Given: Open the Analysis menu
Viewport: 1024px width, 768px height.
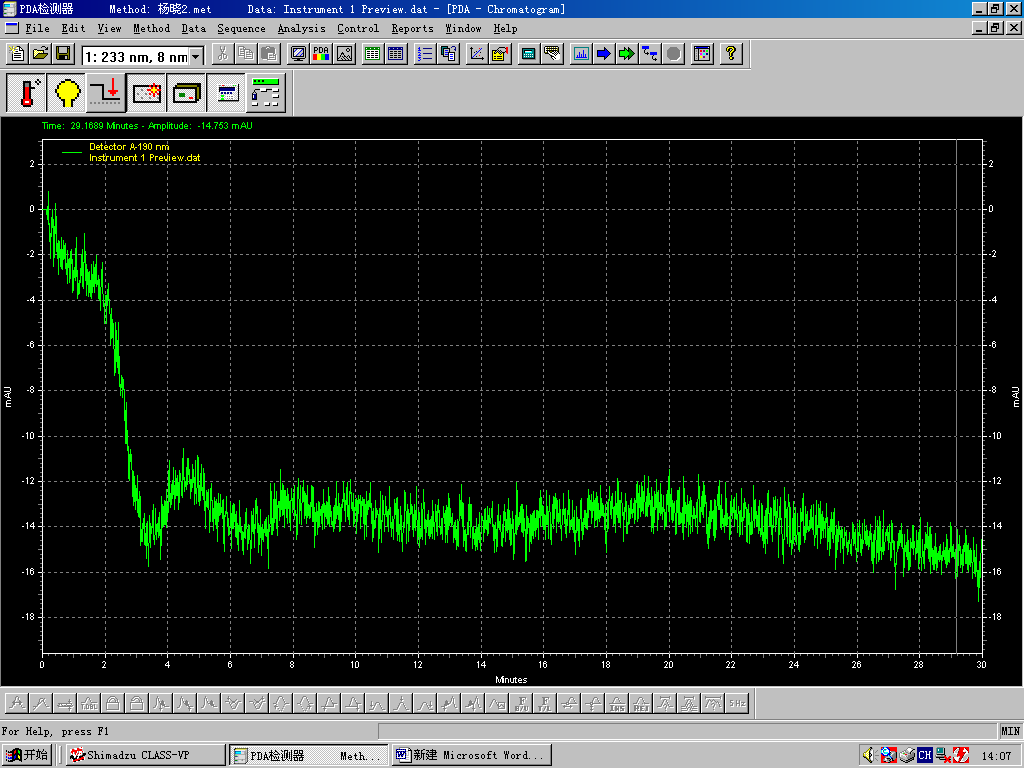Looking at the screenshot, I should click(301, 28).
